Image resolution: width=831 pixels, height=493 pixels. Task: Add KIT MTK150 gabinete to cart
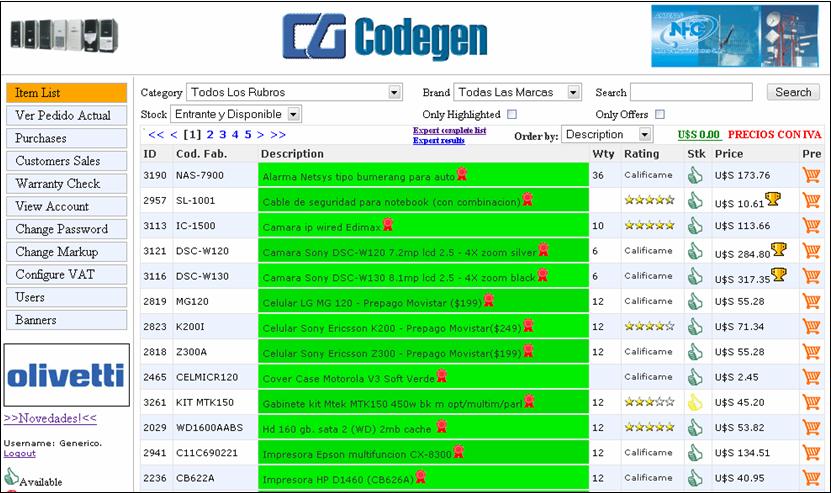click(811, 402)
